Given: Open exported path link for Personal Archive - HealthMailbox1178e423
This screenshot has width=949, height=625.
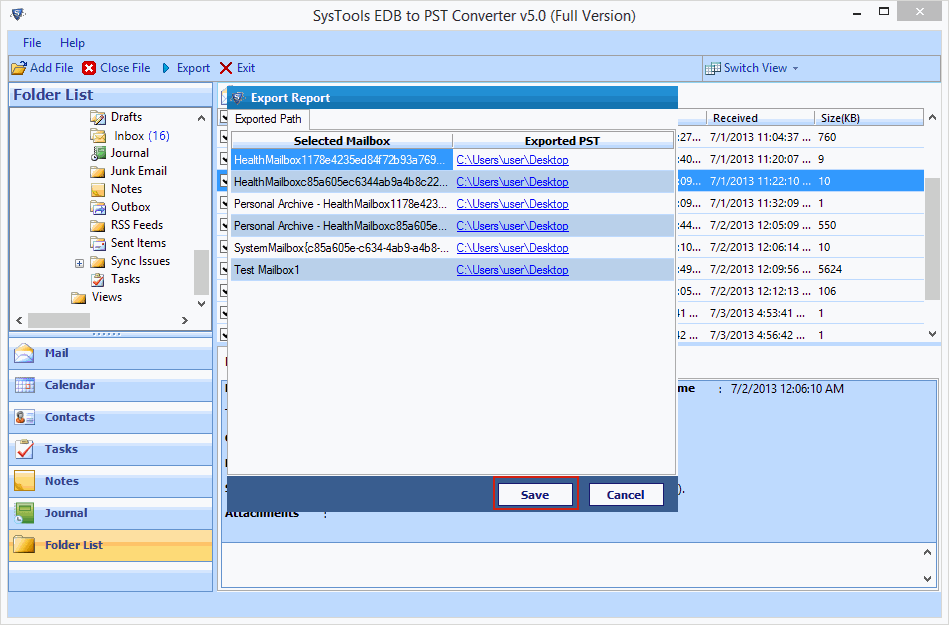Looking at the screenshot, I should pyautogui.click(x=512, y=204).
